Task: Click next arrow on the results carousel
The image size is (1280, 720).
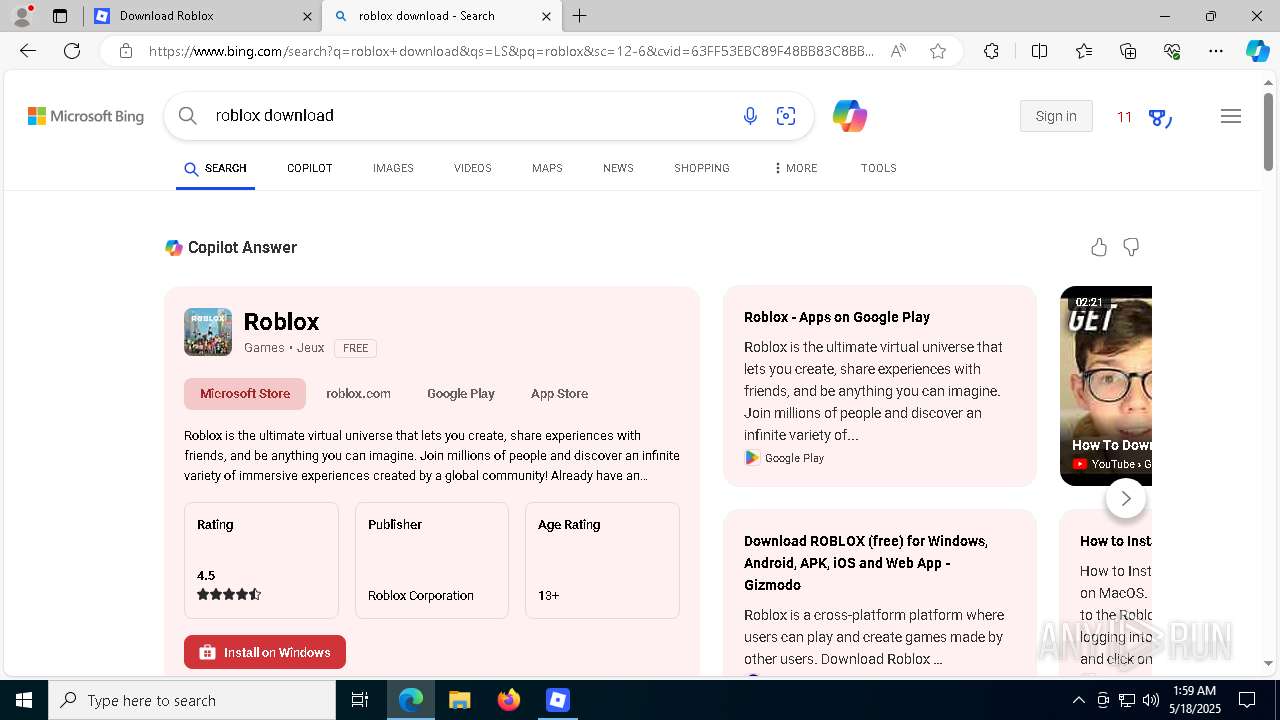Action: tap(1126, 498)
